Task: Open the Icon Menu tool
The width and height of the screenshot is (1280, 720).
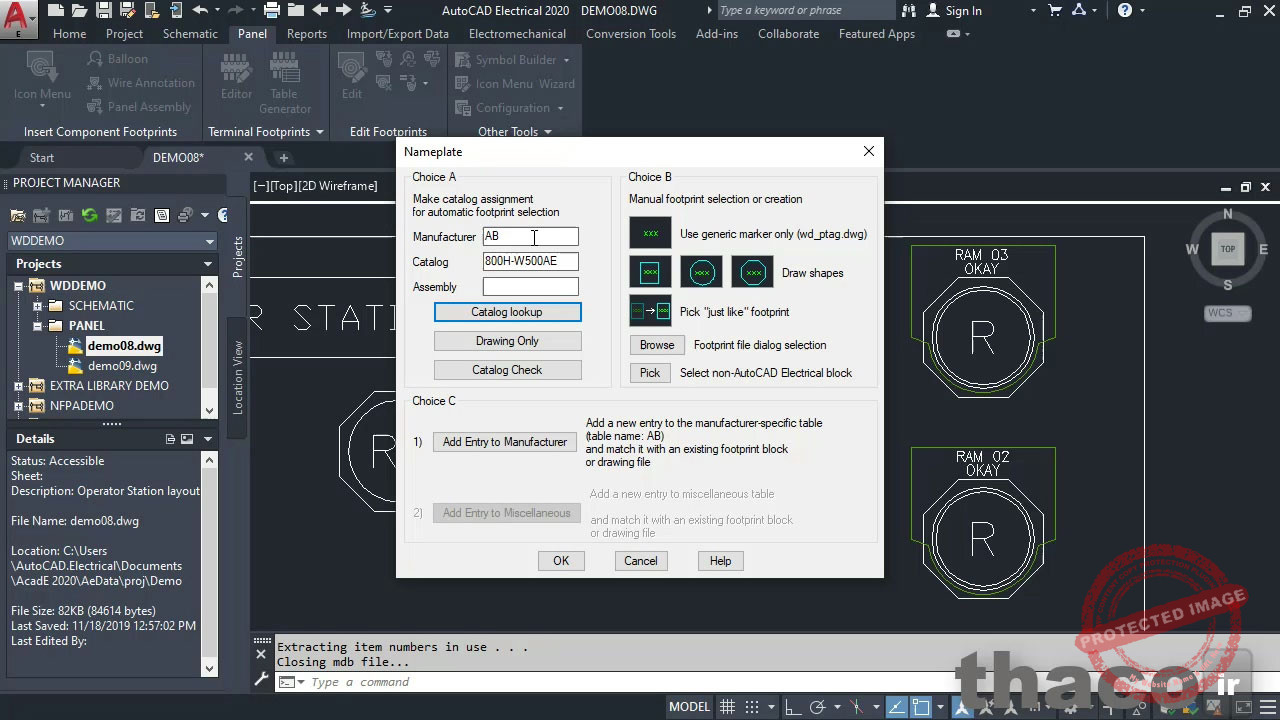Action: pyautogui.click(x=40, y=75)
